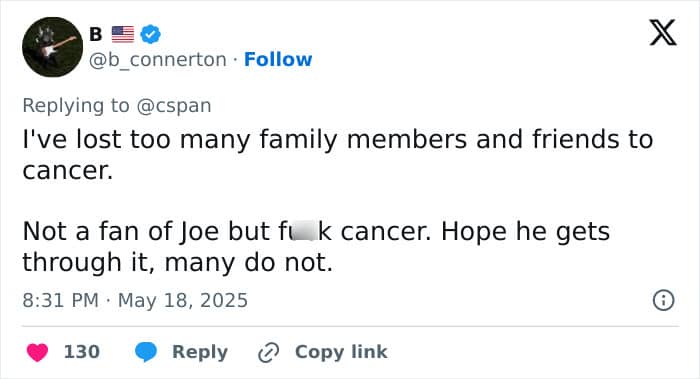This screenshot has height=379, width=700.
Task: Open the @b_connerton handle link
Action: point(158,60)
